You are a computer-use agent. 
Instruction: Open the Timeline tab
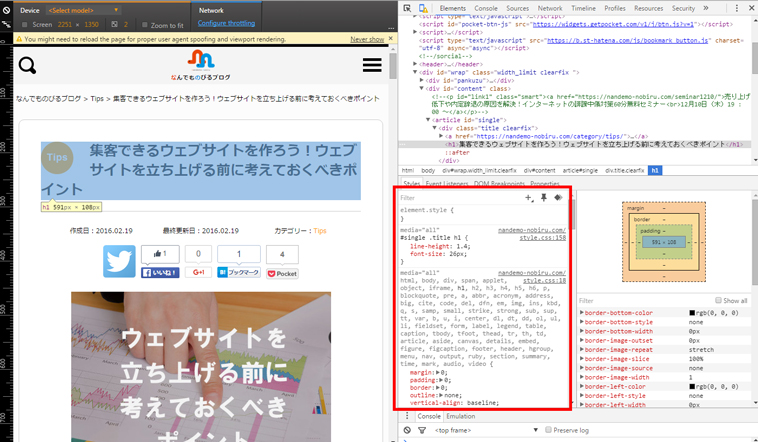click(583, 8)
